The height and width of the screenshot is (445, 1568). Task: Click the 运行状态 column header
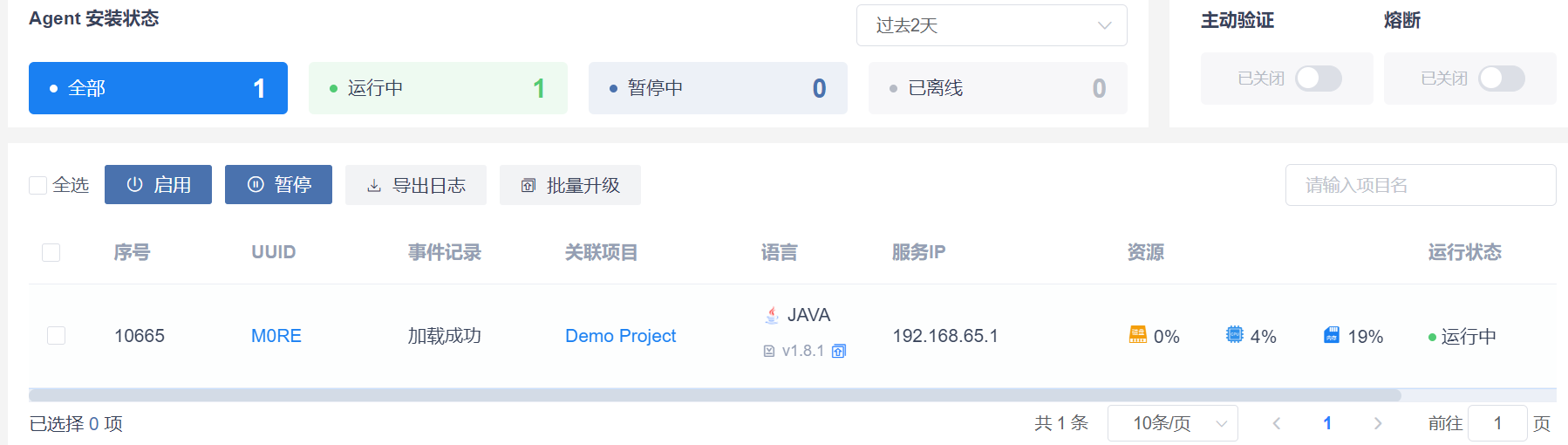tap(1465, 252)
